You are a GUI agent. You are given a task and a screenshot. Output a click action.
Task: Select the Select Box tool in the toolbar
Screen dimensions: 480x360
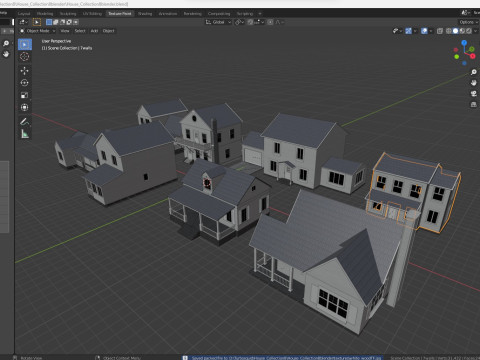(24, 44)
